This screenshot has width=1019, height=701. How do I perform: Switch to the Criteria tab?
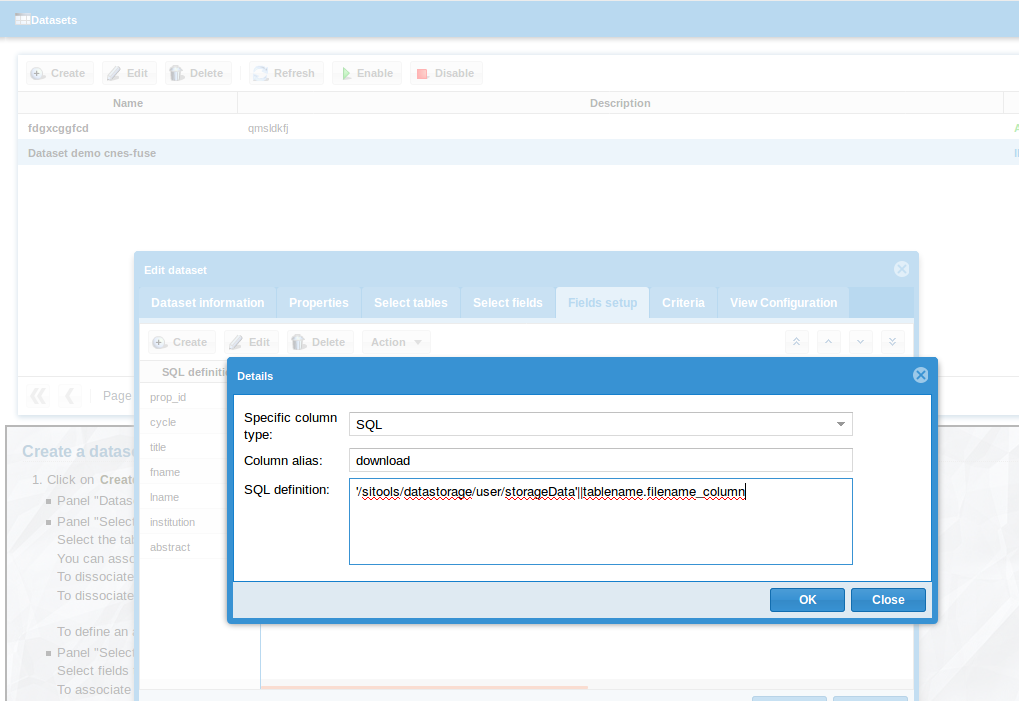point(684,302)
